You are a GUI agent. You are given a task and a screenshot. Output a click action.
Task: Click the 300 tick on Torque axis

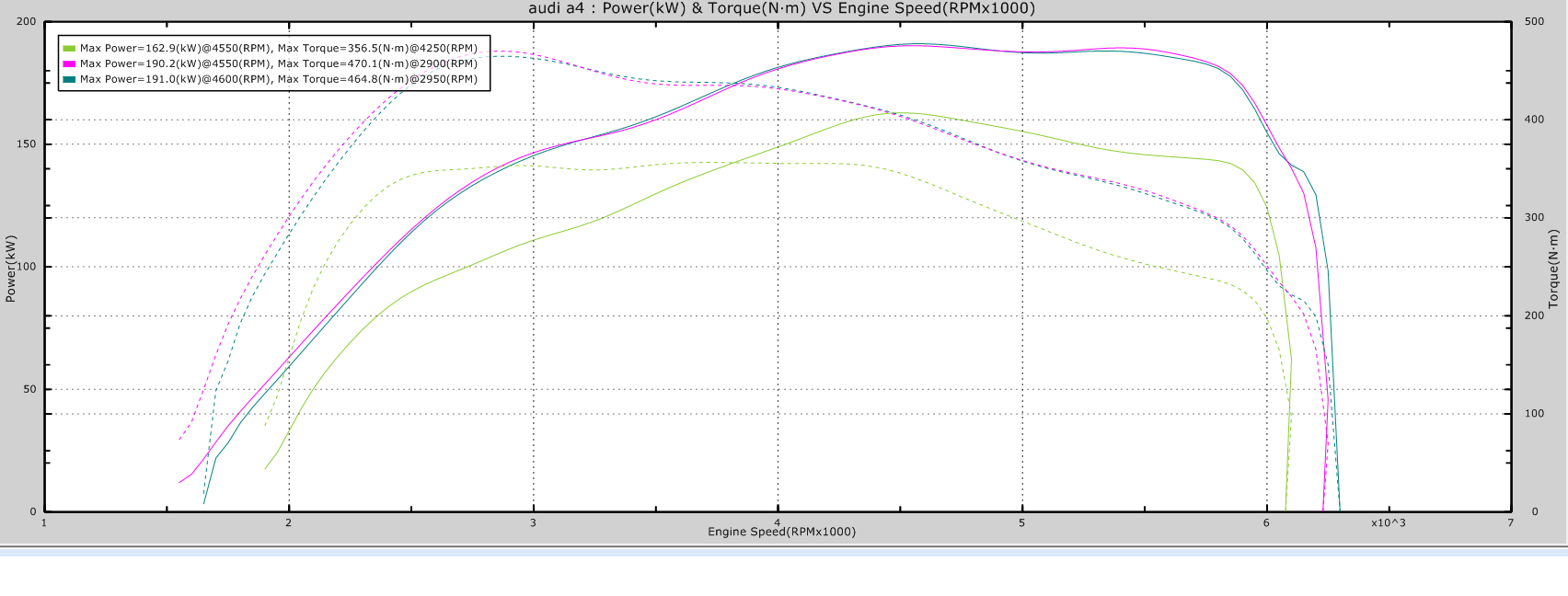point(1535,218)
